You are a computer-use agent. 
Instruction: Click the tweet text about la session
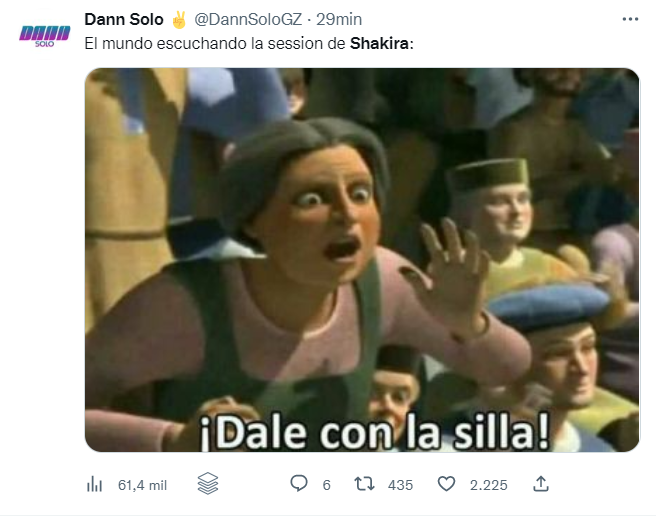(x=249, y=44)
